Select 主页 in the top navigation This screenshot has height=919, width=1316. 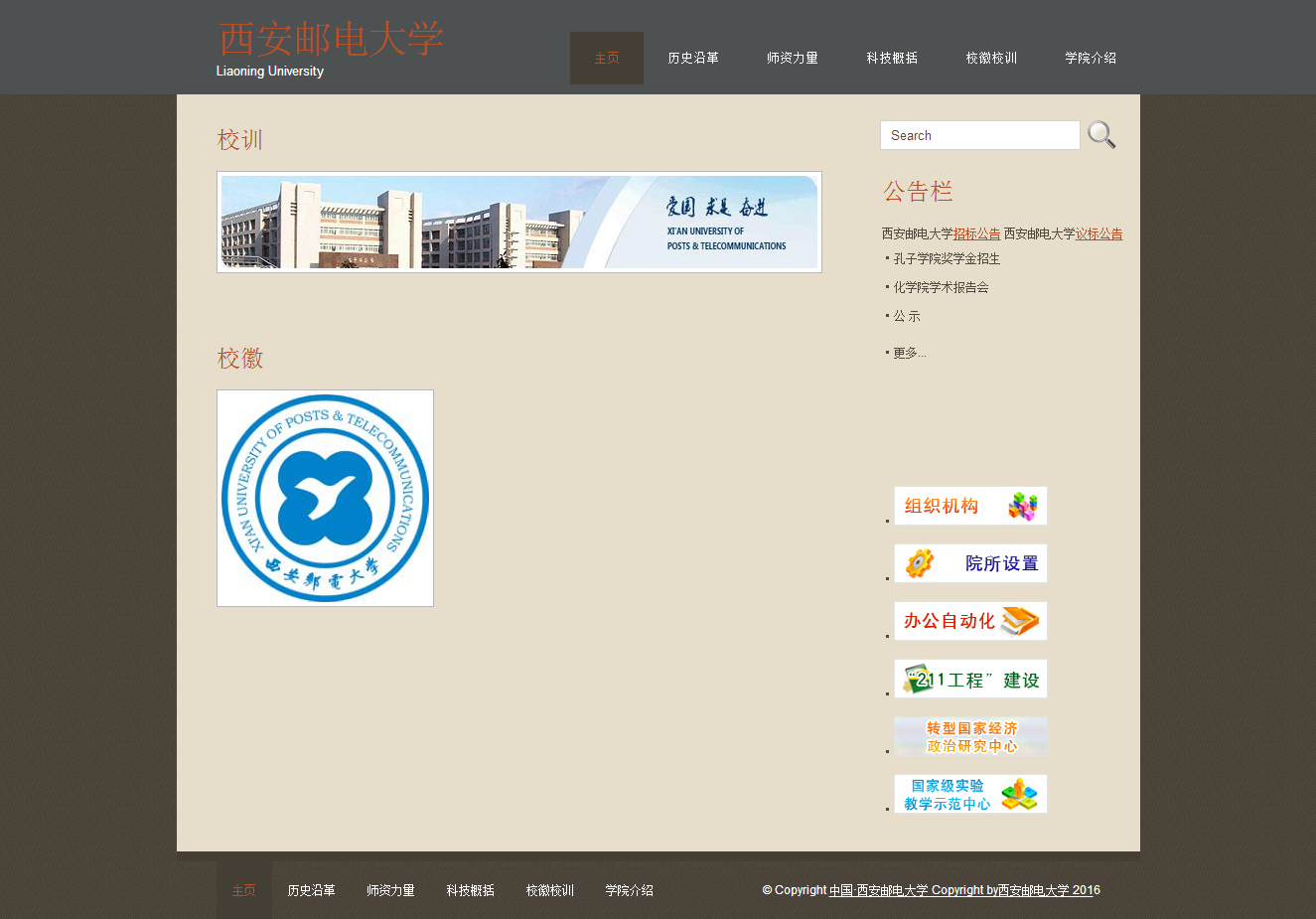[607, 59]
